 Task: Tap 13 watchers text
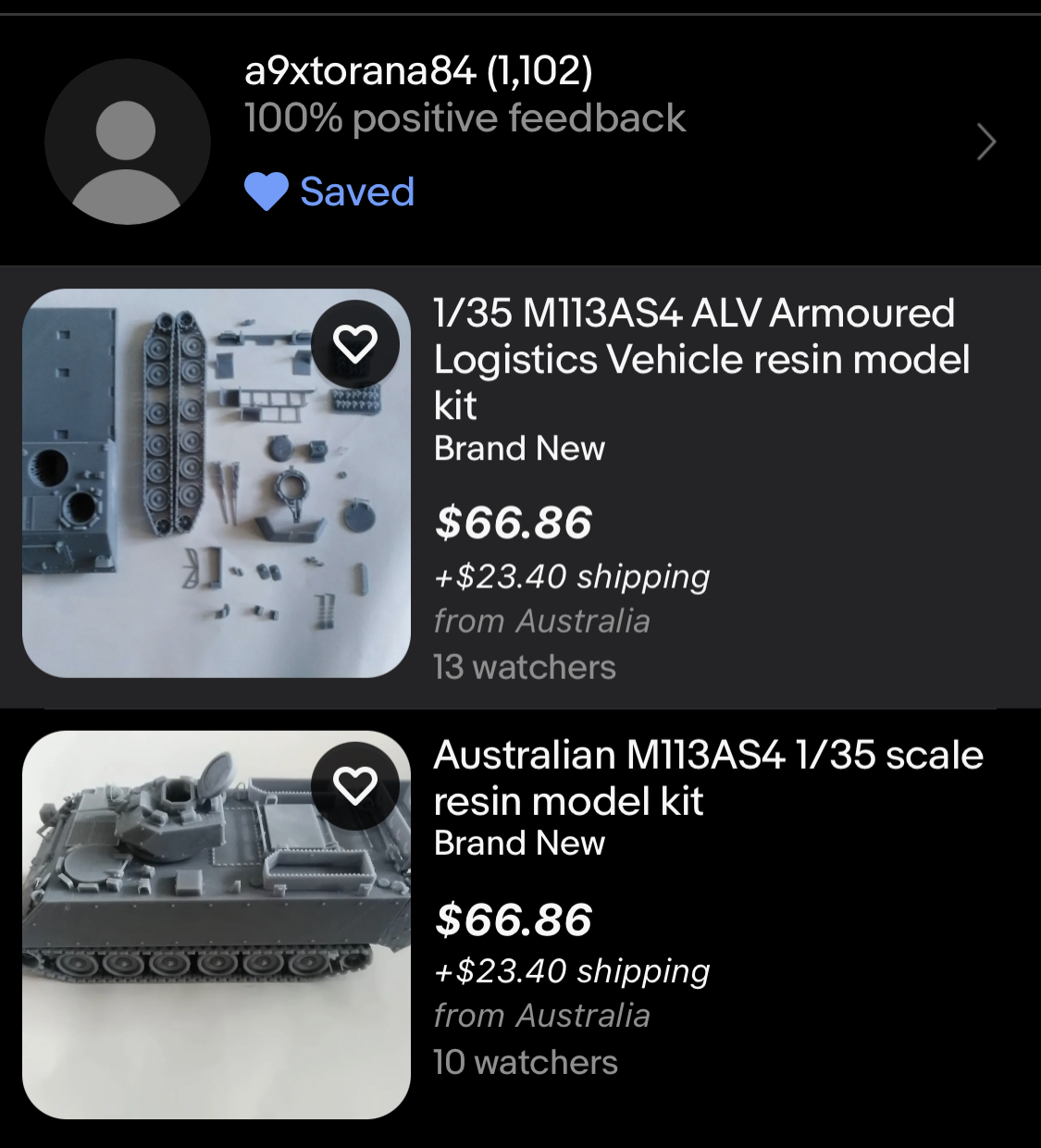click(x=525, y=667)
